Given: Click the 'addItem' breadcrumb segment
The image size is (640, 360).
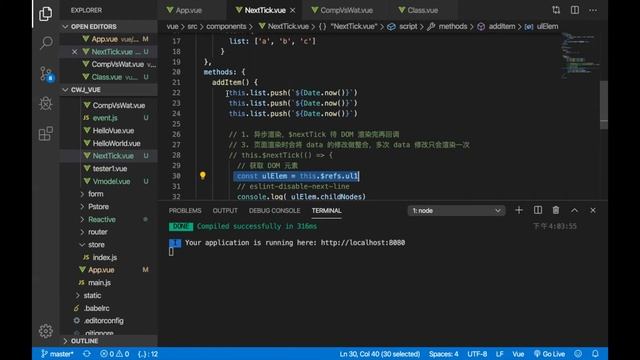Looking at the screenshot, I should pos(502,27).
